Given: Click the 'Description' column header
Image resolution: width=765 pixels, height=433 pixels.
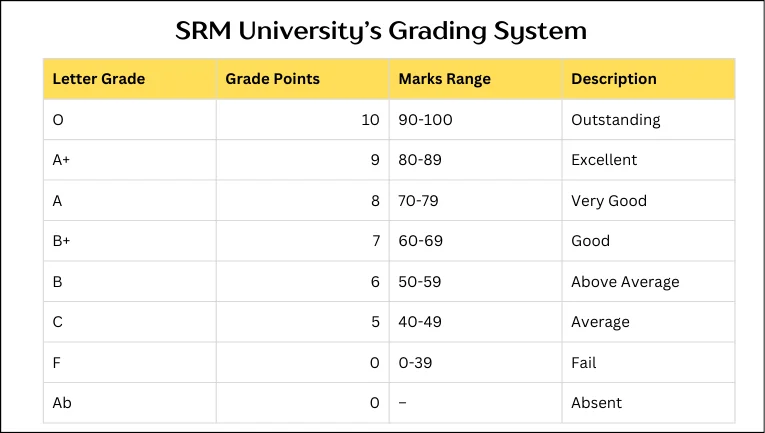Looking at the screenshot, I should click(614, 79).
